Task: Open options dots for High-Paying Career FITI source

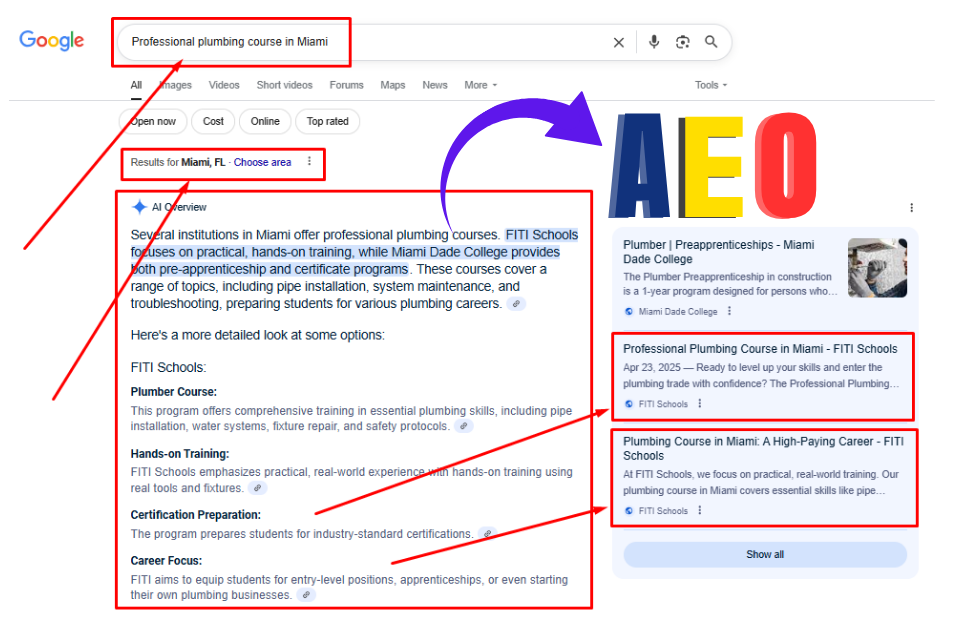Action: point(700,510)
